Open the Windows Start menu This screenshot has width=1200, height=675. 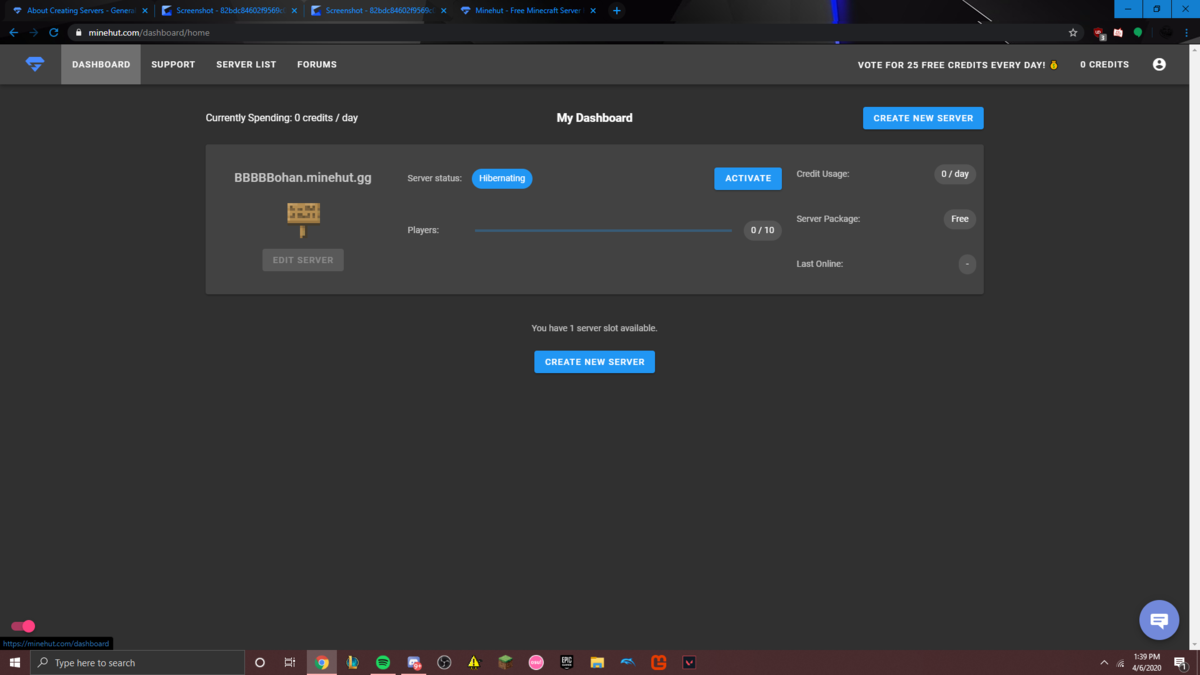pos(15,662)
